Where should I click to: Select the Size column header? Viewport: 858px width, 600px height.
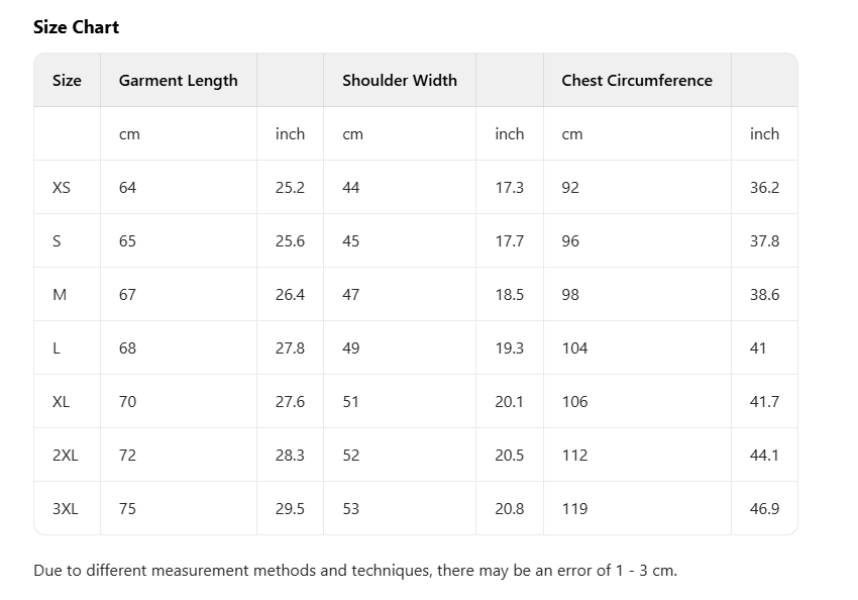[67, 80]
